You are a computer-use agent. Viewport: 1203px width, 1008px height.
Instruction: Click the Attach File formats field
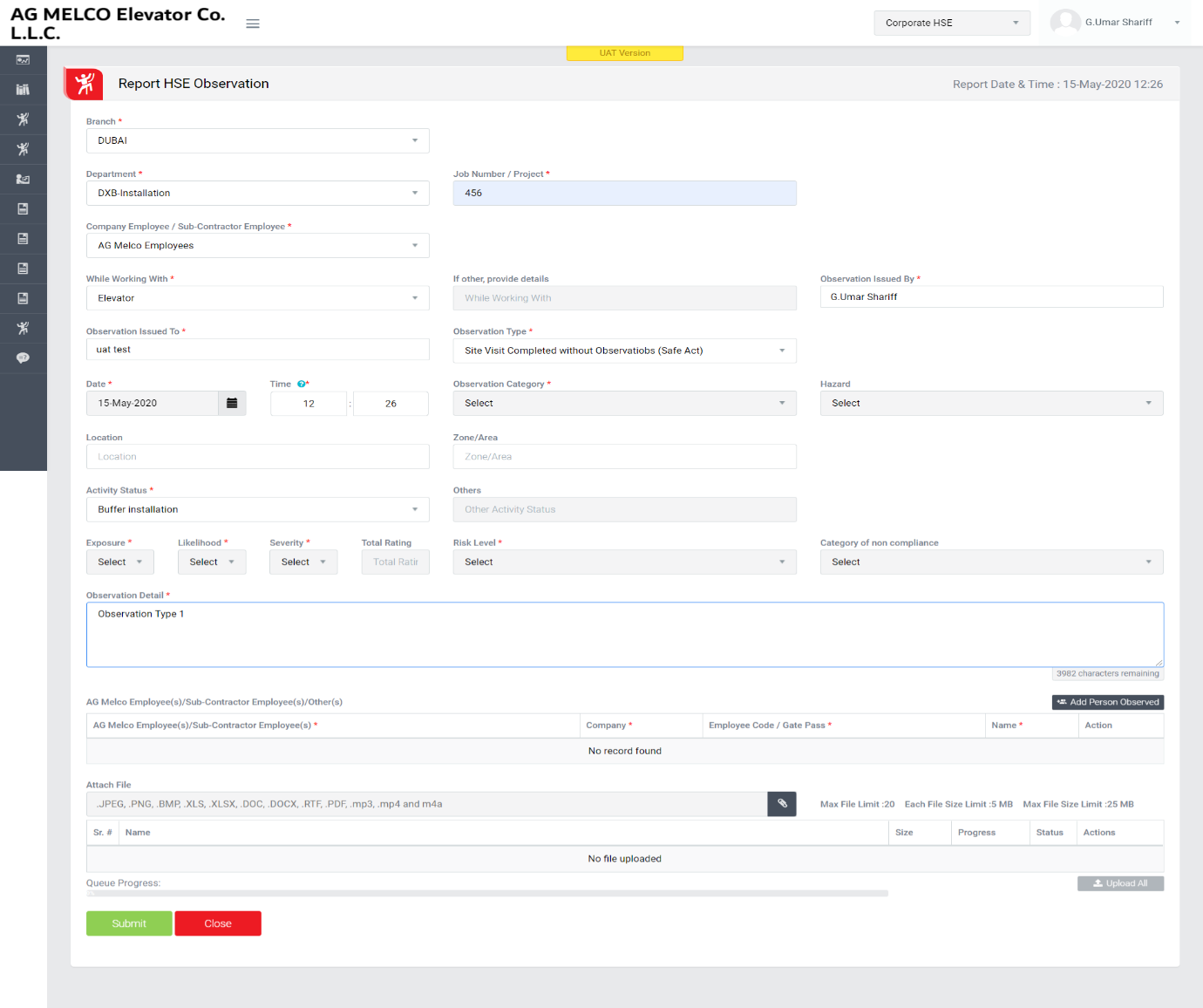[x=427, y=804]
